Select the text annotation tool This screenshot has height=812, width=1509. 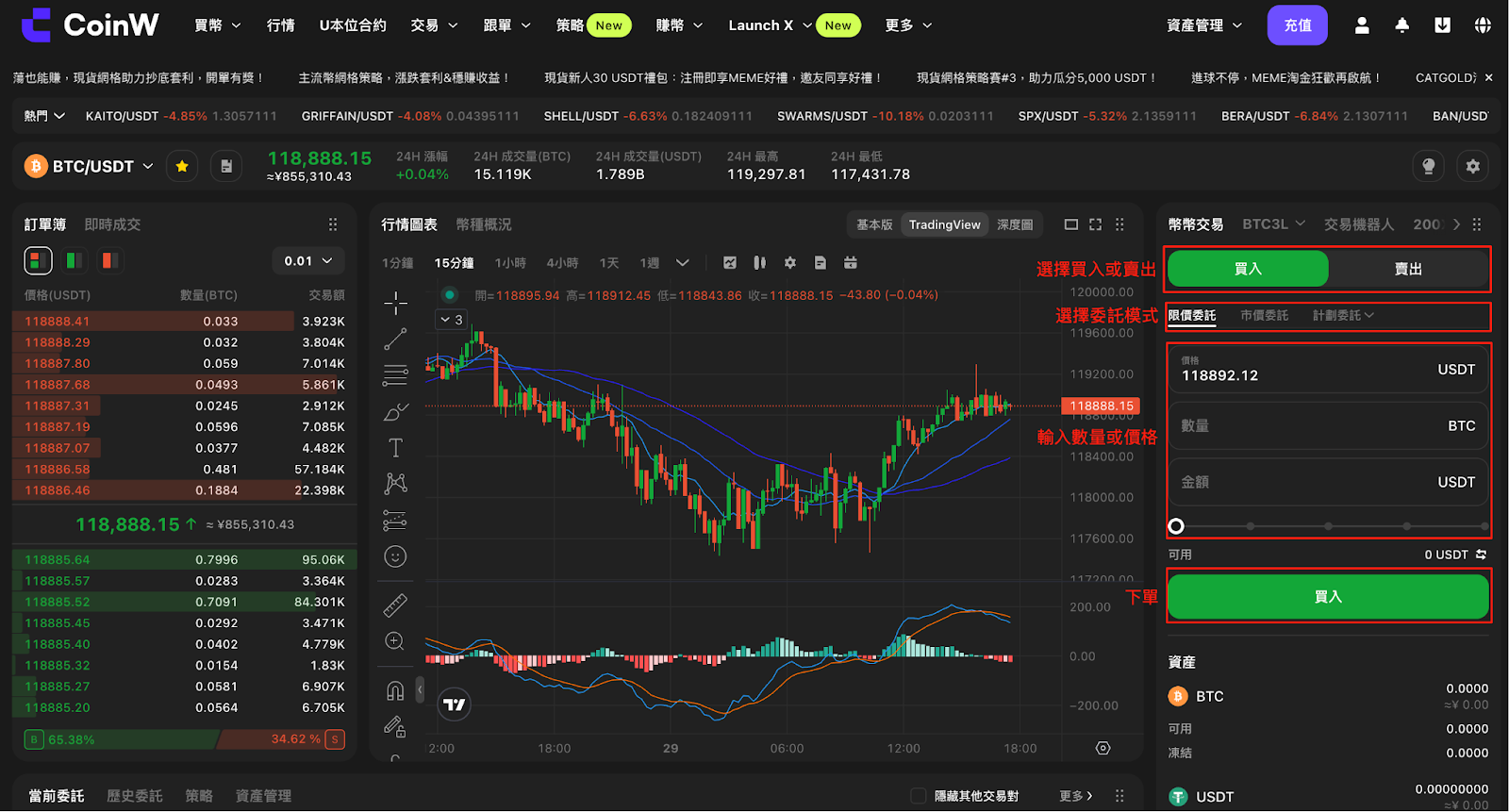click(x=396, y=448)
